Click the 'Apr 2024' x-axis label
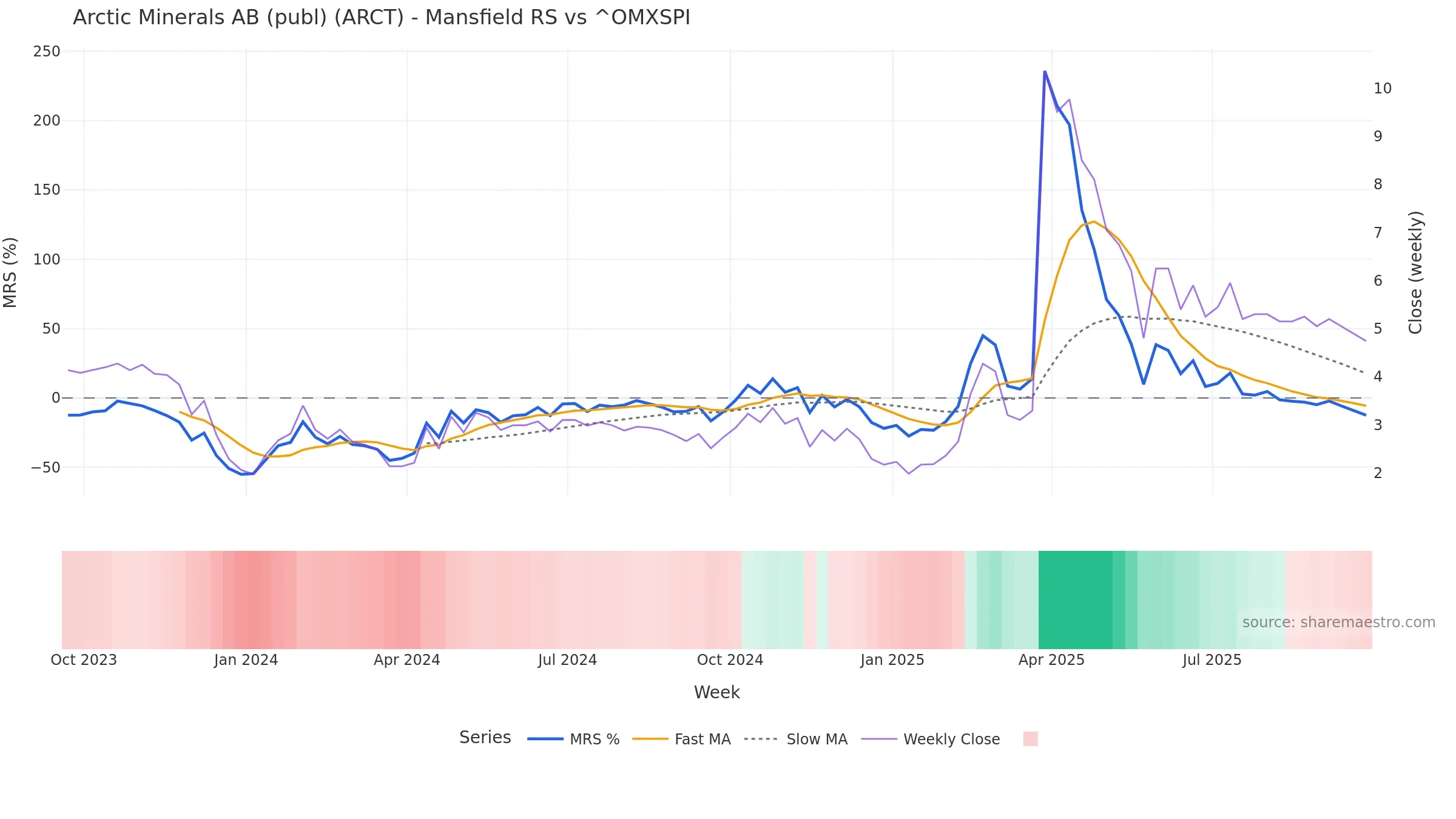Image resolution: width=1456 pixels, height=819 pixels. click(407, 660)
